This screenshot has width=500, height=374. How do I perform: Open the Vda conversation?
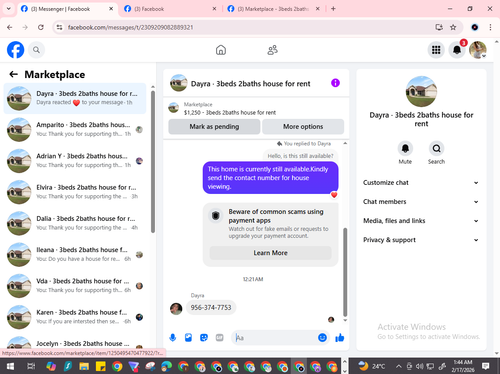(x=75, y=286)
